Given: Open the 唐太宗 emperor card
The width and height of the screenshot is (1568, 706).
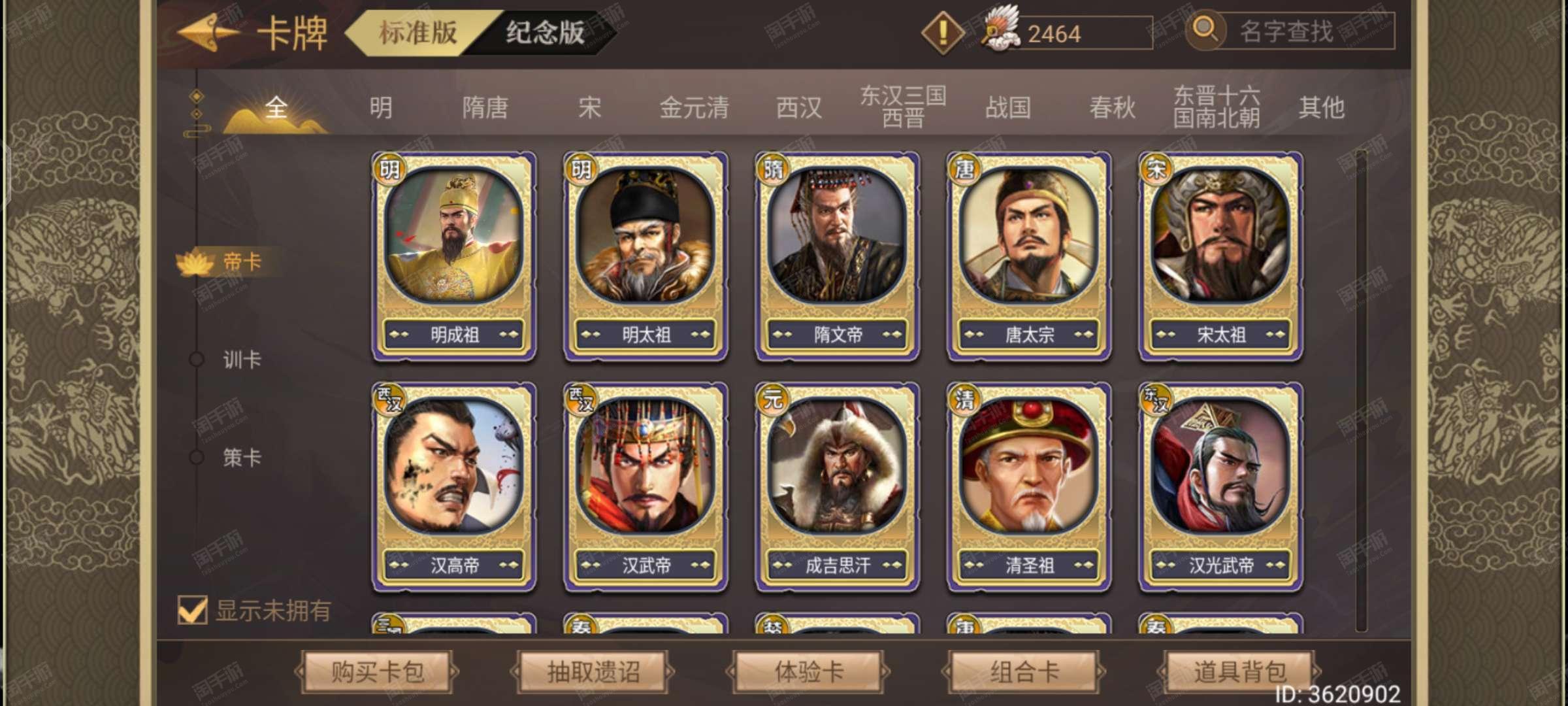Looking at the screenshot, I should [1029, 256].
